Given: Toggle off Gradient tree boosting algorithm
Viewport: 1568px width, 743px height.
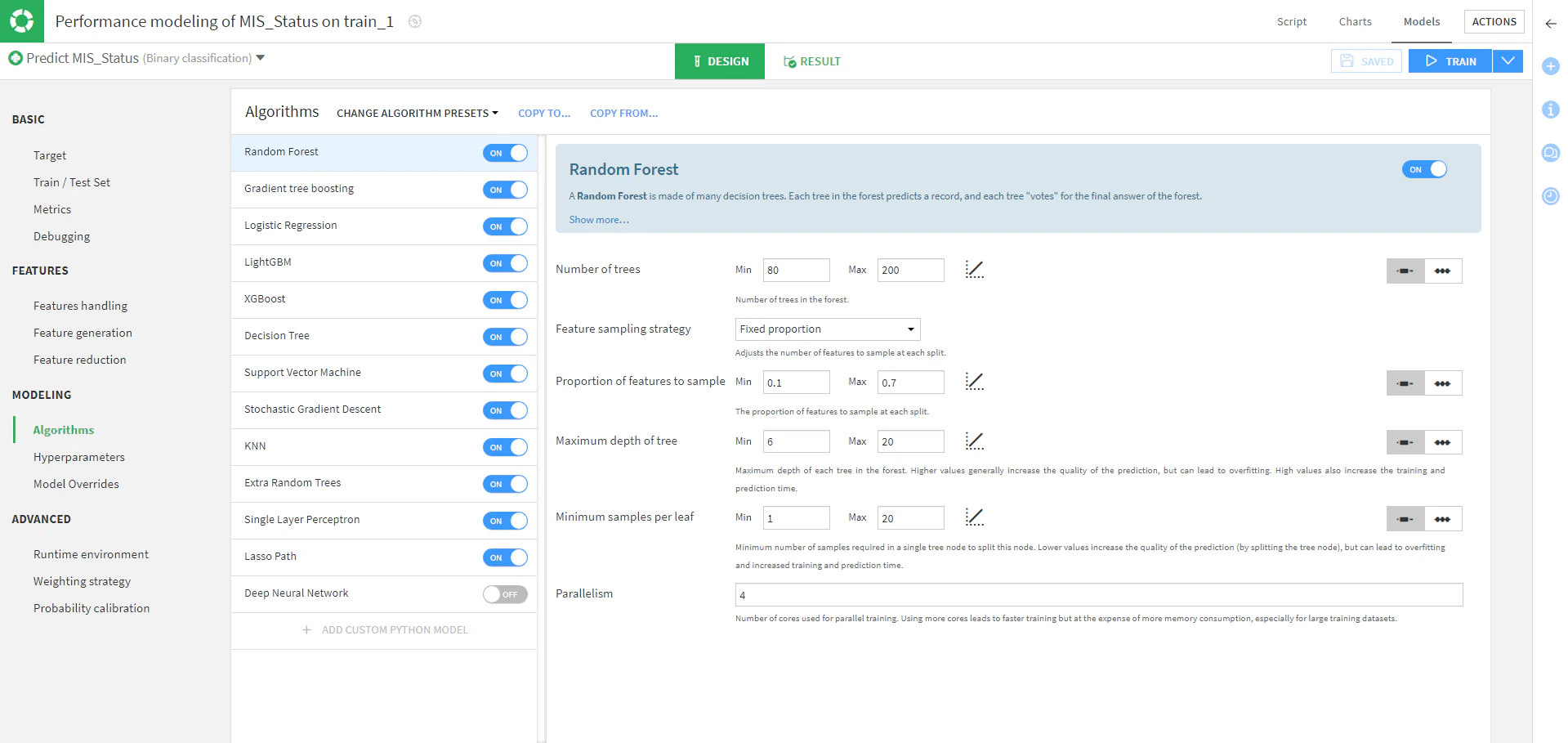Looking at the screenshot, I should pos(505,190).
